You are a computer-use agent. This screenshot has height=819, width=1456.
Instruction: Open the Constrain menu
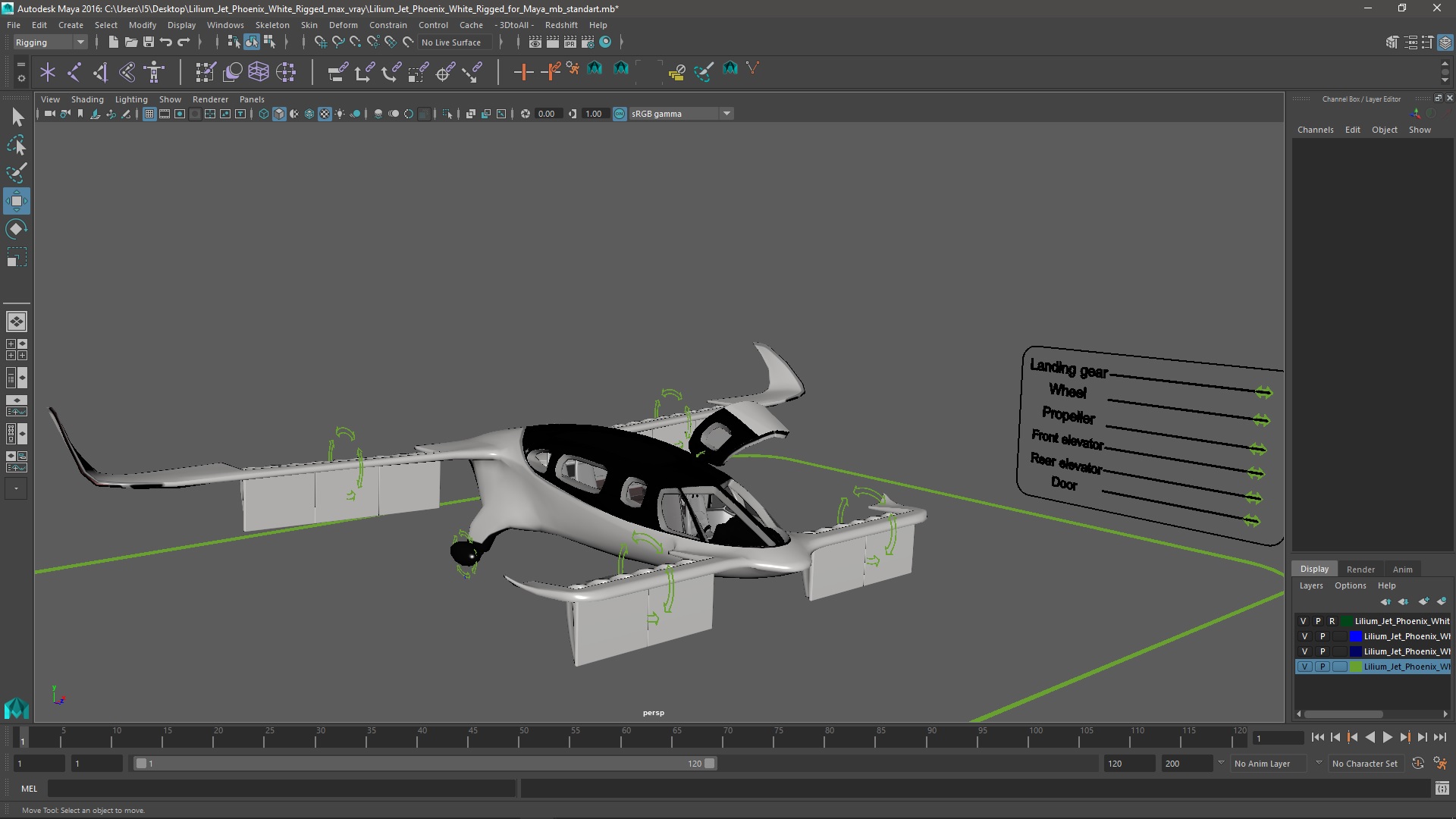coord(388,25)
